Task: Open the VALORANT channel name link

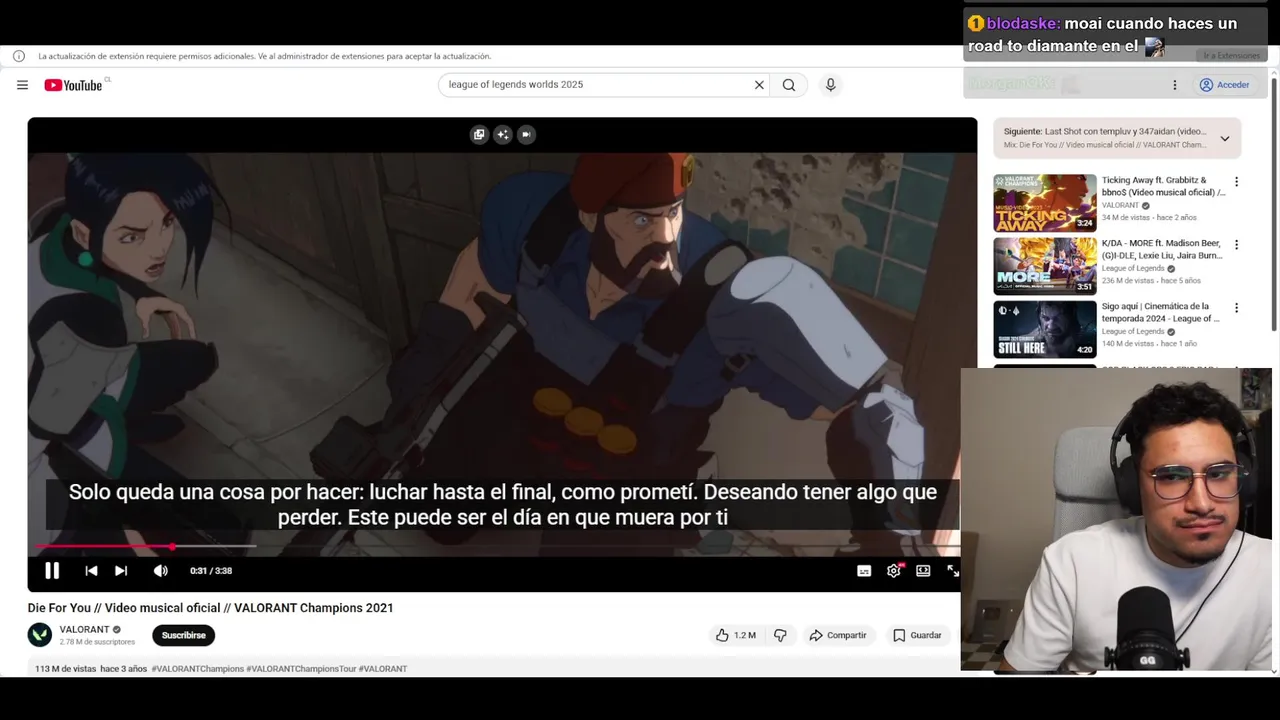Action: [x=84, y=629]
